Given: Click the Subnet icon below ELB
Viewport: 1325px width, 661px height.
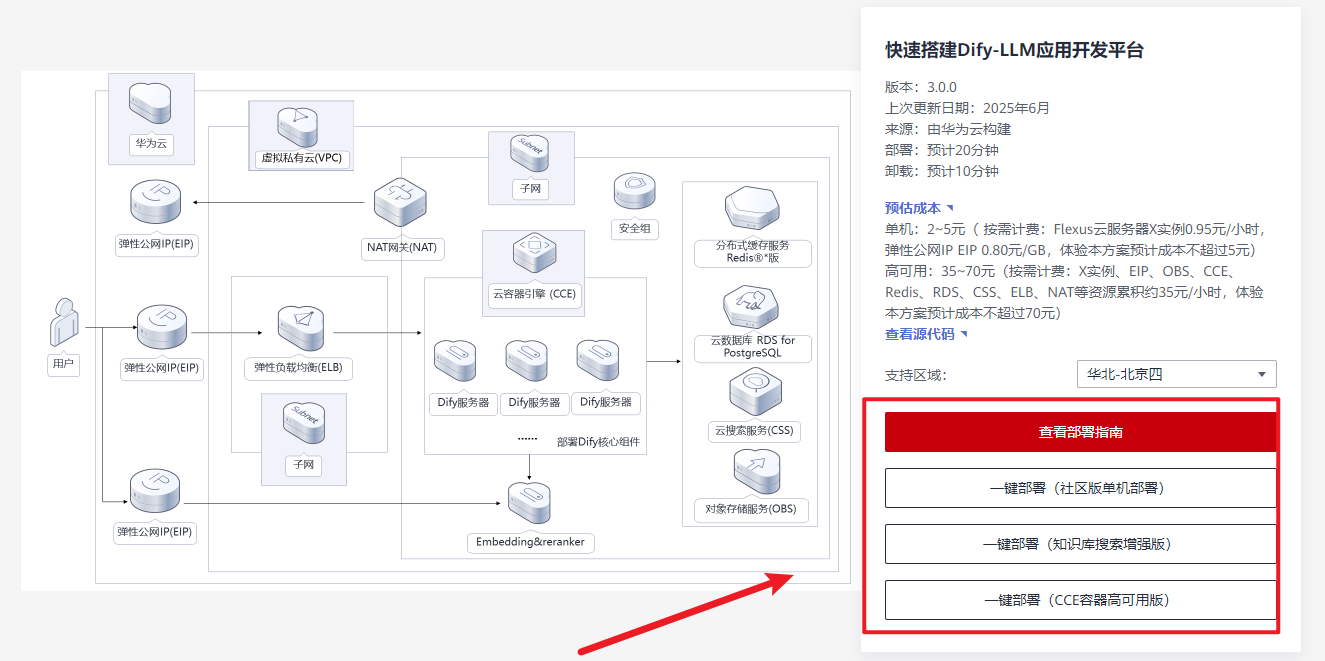Looking at the screenshot, I should pyautogui.click(x=302, y=423).
